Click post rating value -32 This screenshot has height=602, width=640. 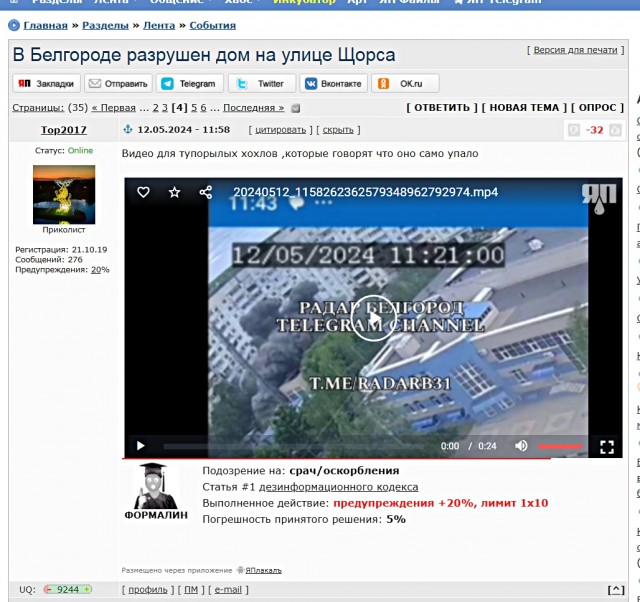pyautogui.click(x=594, y=130)
